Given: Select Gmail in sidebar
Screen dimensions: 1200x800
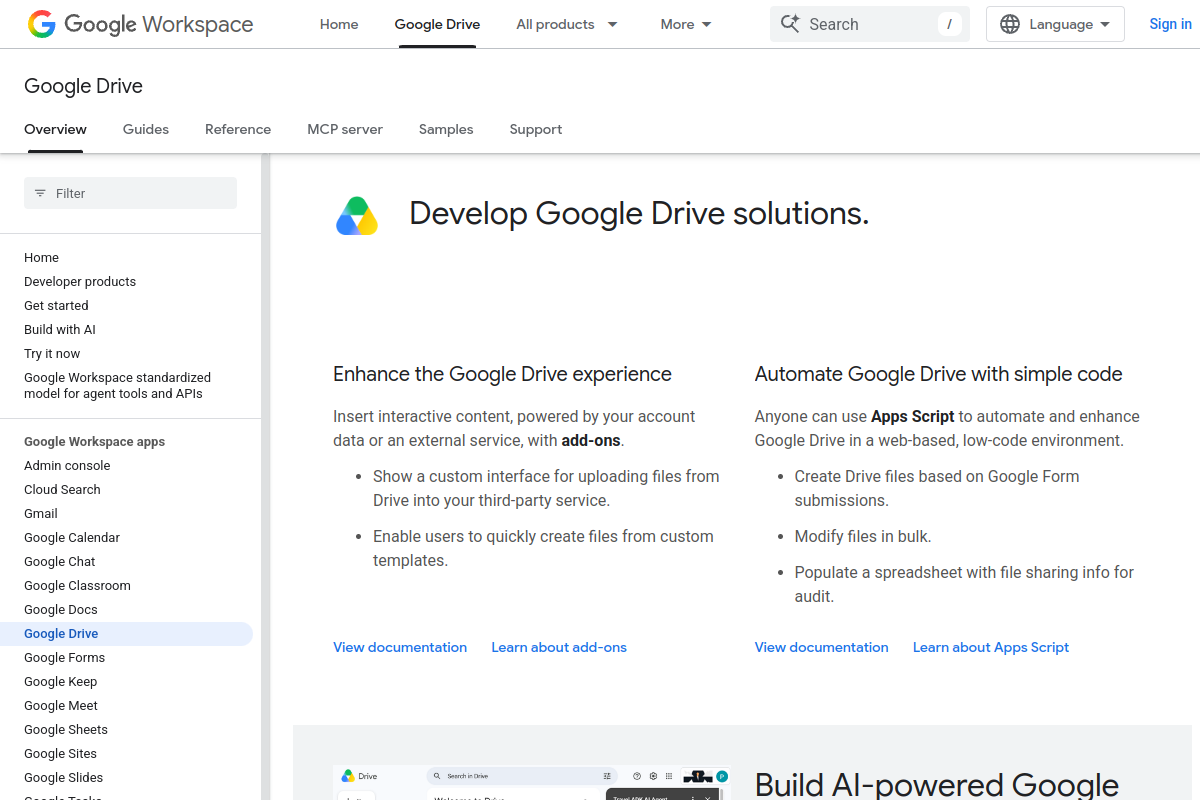Looking at the screenshot, I should pyautogui.click(x=41, y=513).
